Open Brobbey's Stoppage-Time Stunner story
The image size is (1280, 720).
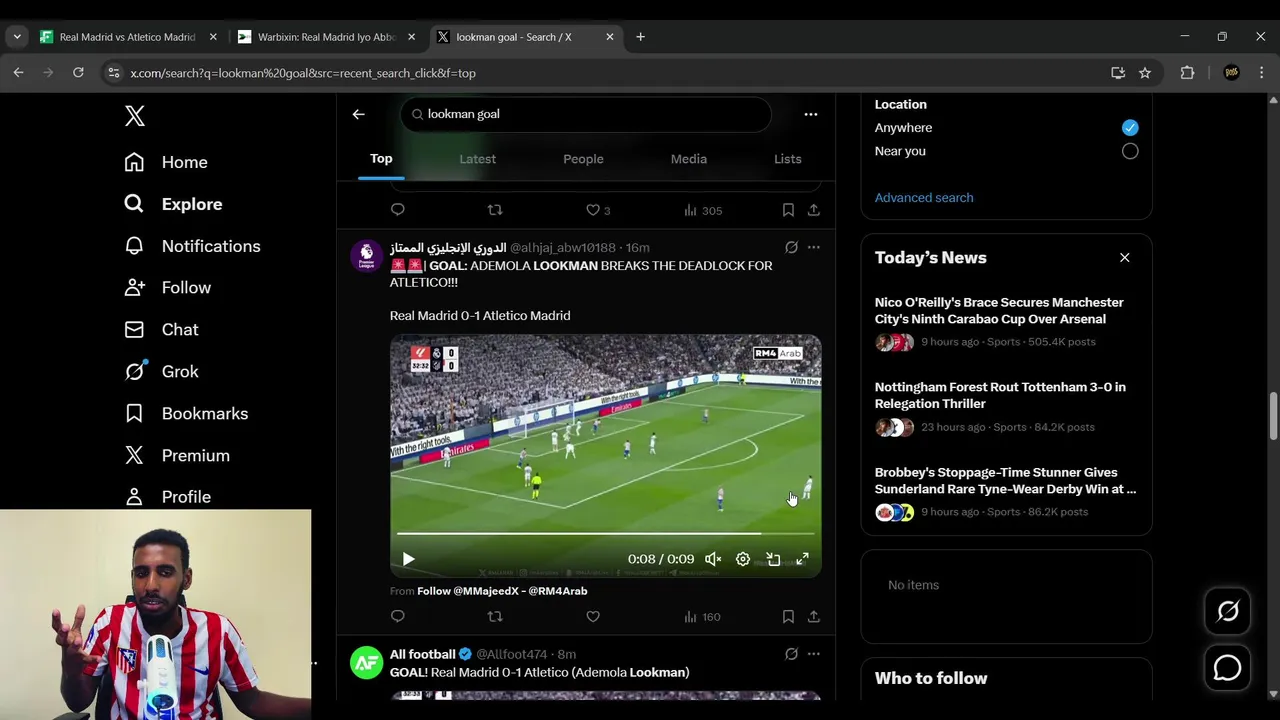(1006, 491)
